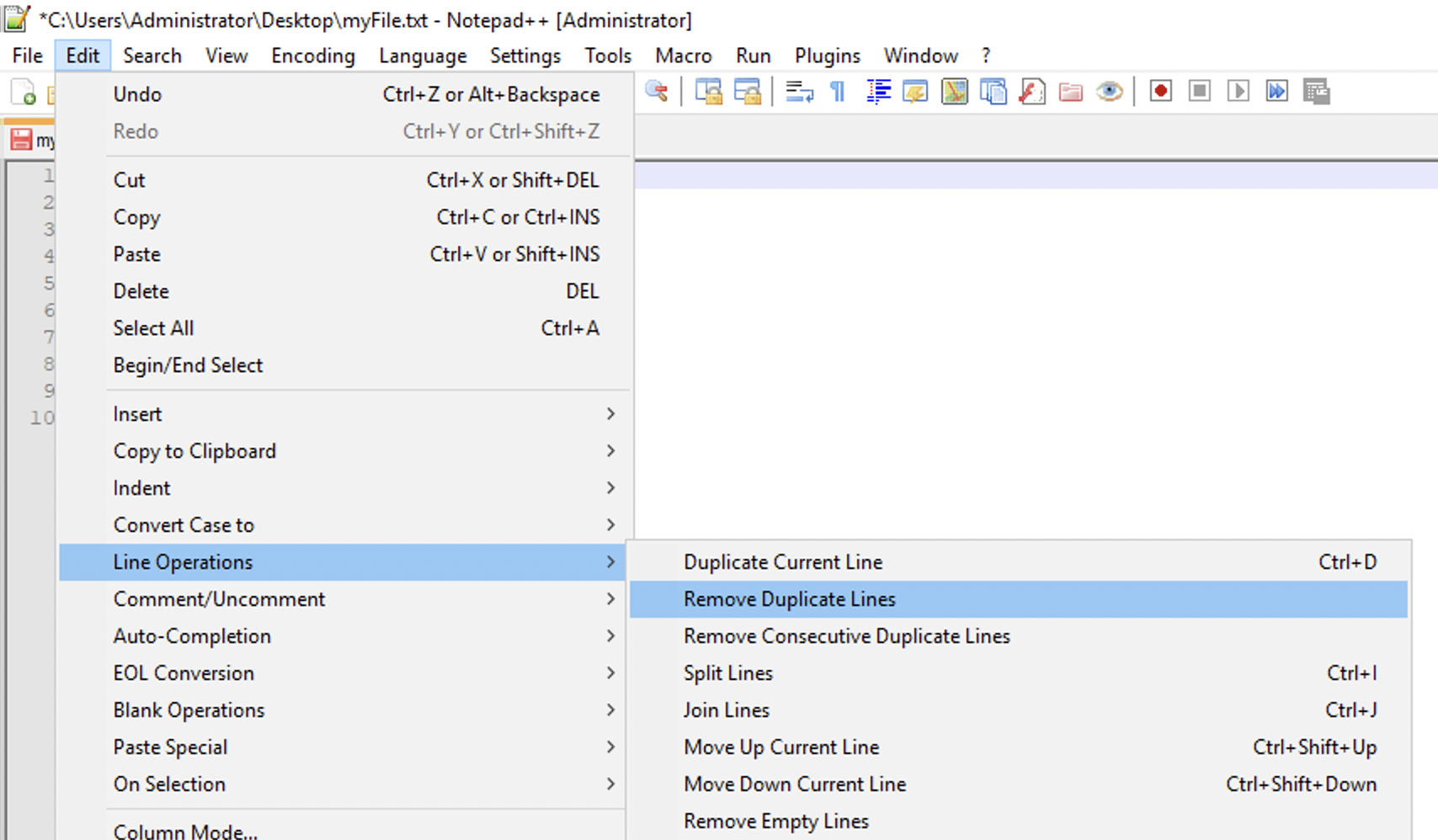Show all characters via pilcrow icon
The image size is (1438, 840).
837,91
